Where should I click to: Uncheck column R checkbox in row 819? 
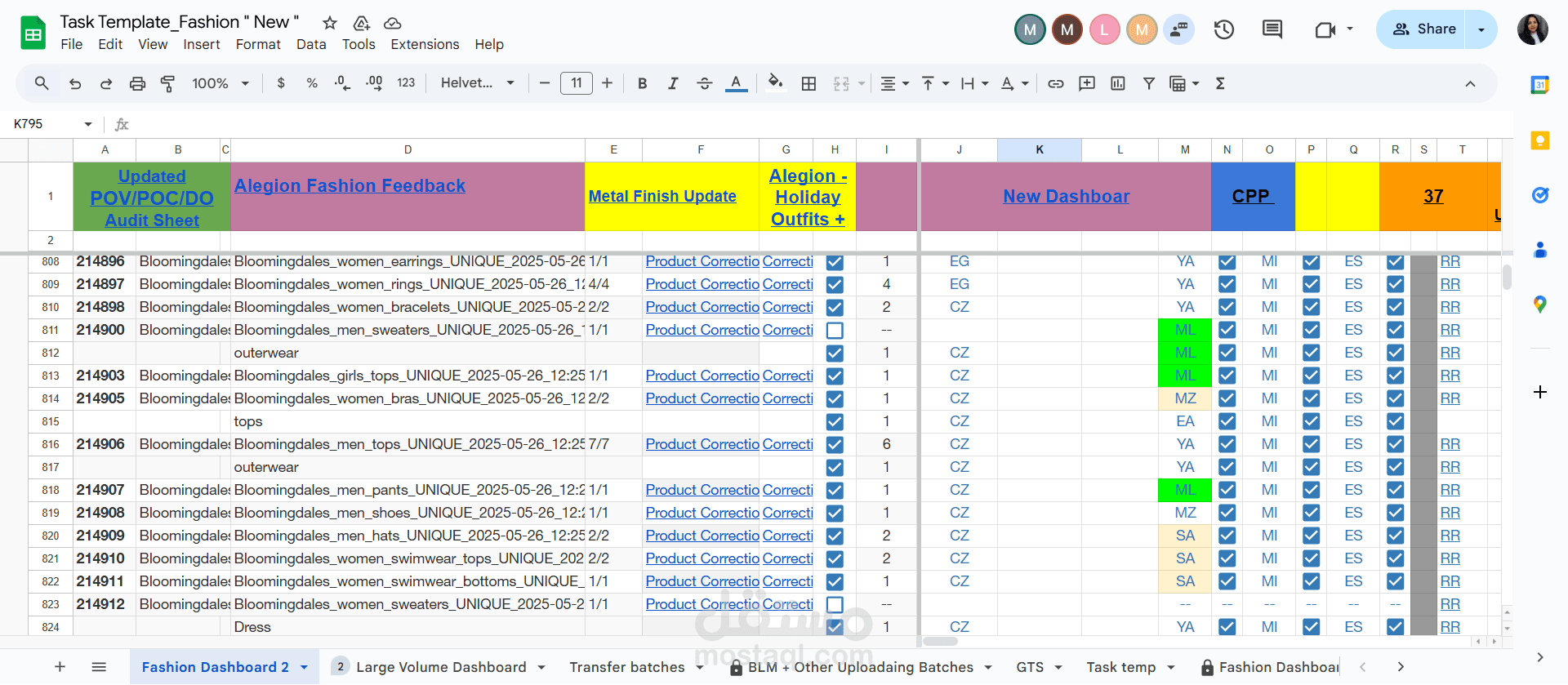[x=1396, y=514]
